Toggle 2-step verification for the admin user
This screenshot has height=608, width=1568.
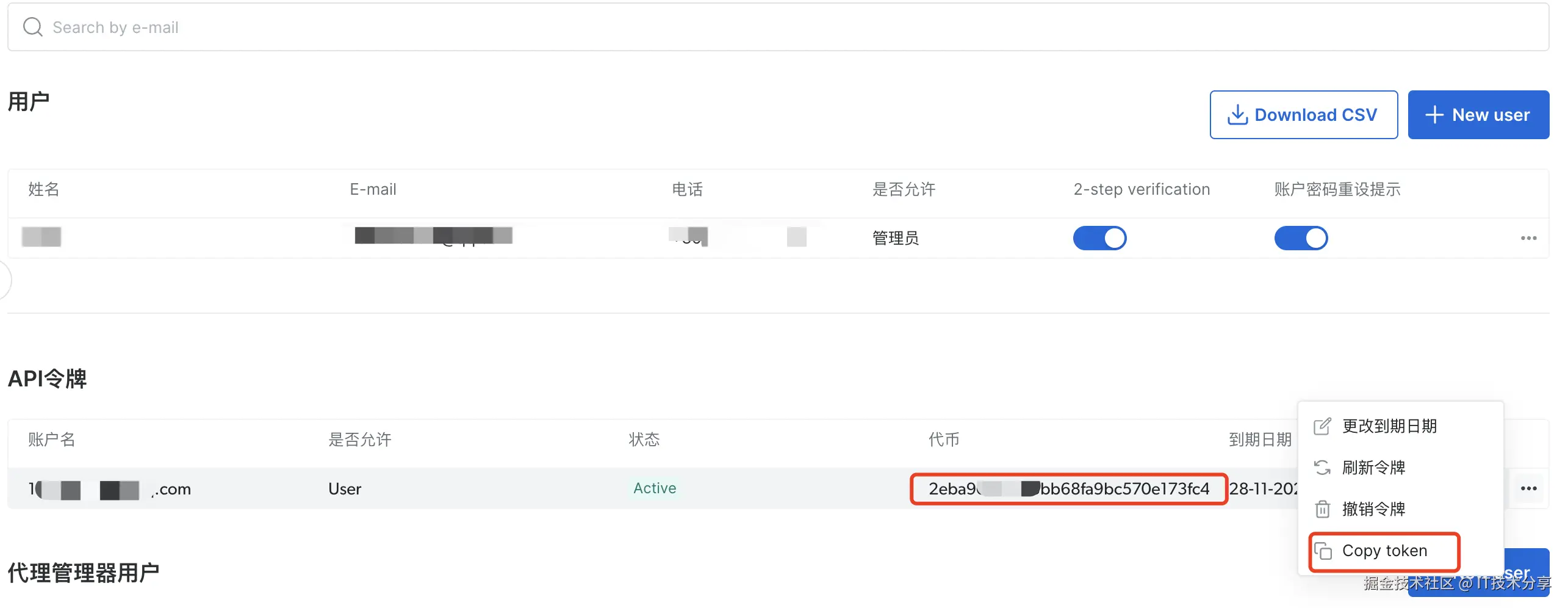[x=1099, y=238]
